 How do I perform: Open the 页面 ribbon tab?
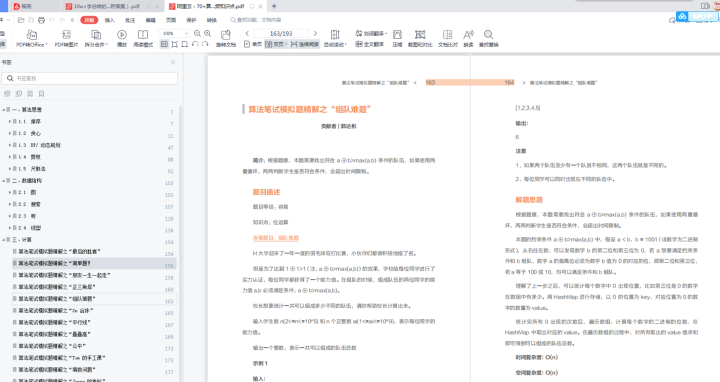point(171,20)
